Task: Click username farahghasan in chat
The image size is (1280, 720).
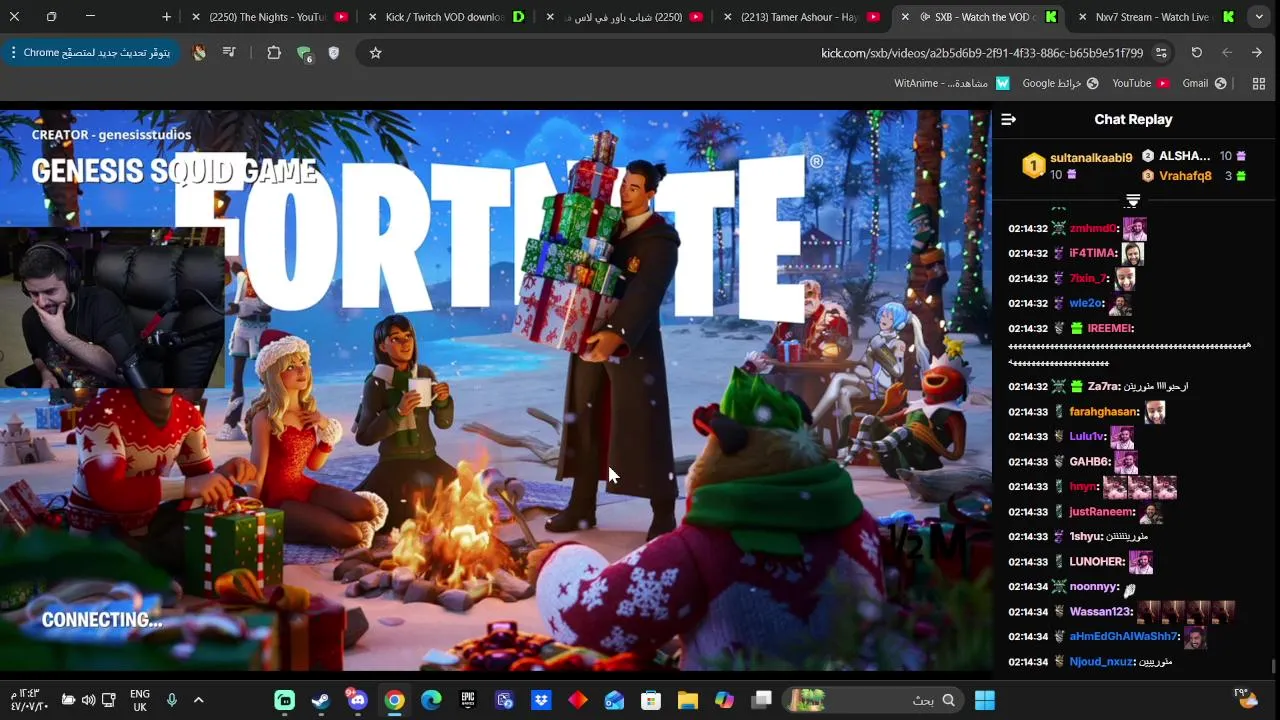Action: tap(1104, 411)
